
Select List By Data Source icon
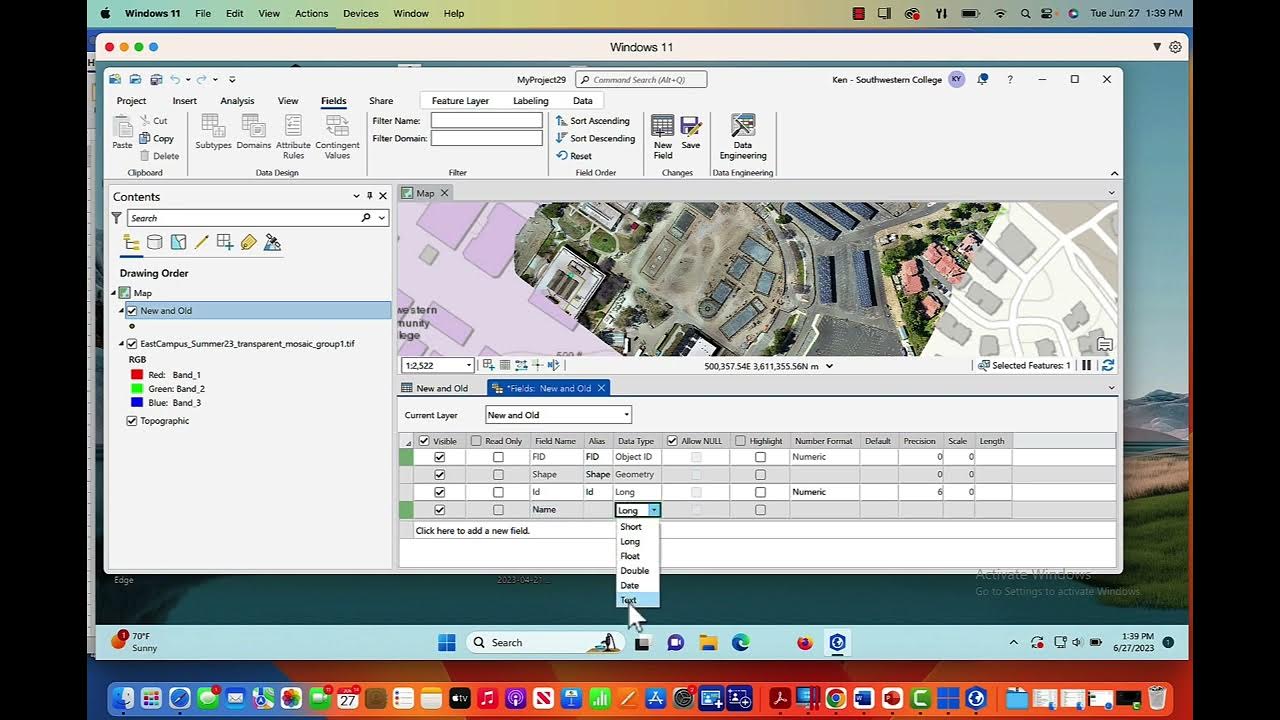[x=155, y=242]
